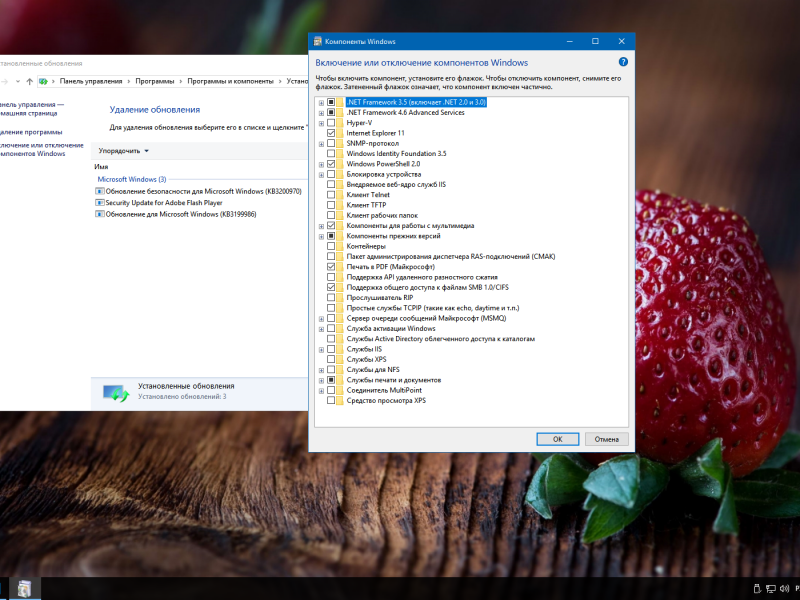Disable the Windows PowerShell 2.0 checkbox
This screenshot has height=600, width=800.
click(x=331, y=164)
